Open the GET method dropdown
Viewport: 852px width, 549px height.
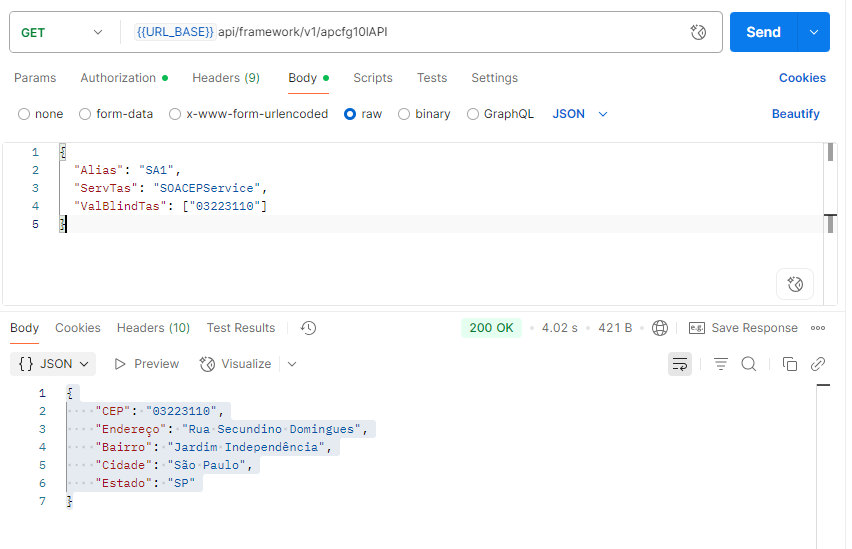[x=61, y=32]
